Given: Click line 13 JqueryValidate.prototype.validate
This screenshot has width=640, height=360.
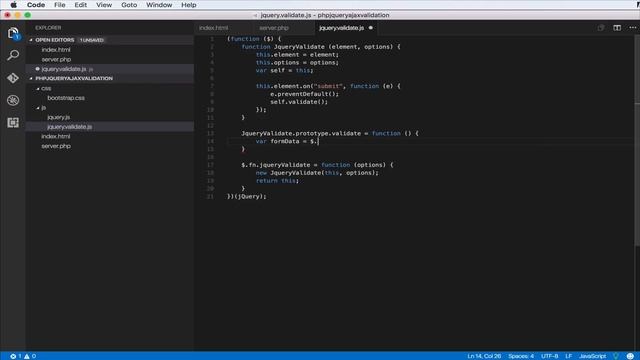Looking at the screenshot, I should [x=330, y=133].
